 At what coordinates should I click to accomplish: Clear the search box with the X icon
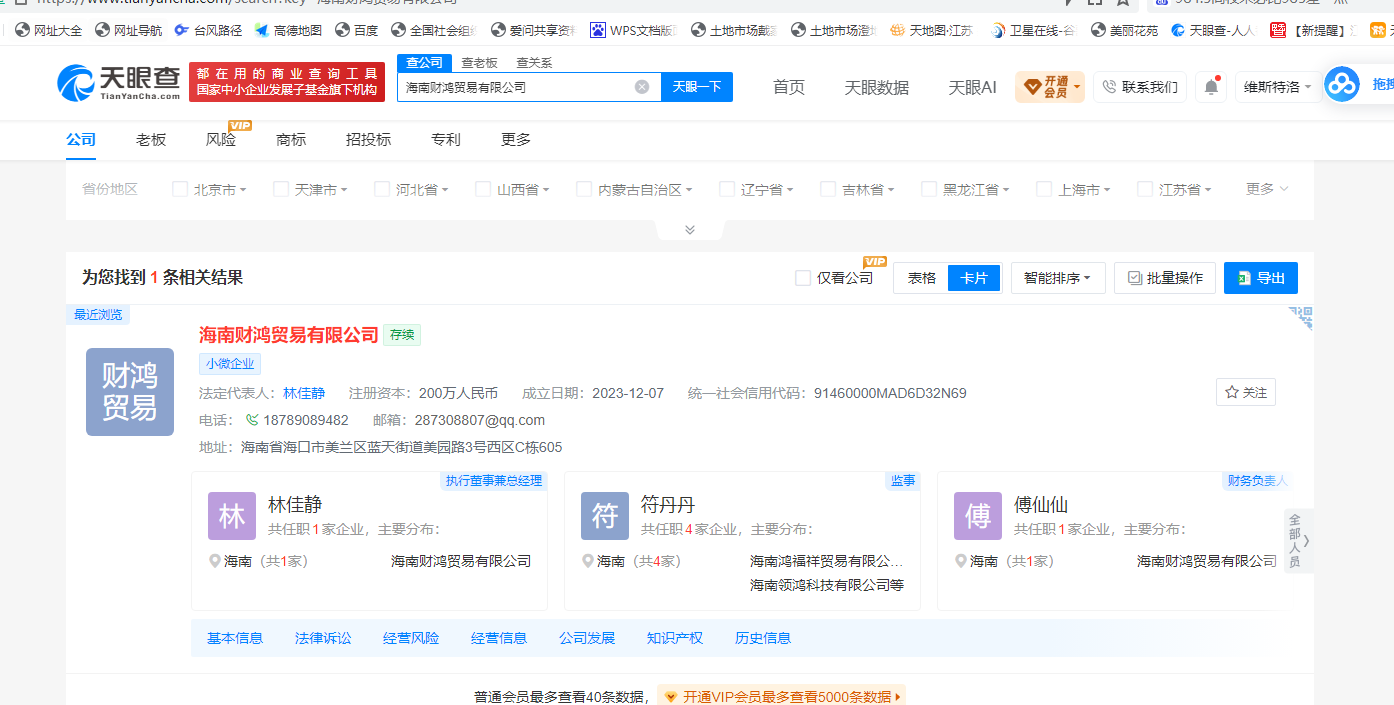642,87
